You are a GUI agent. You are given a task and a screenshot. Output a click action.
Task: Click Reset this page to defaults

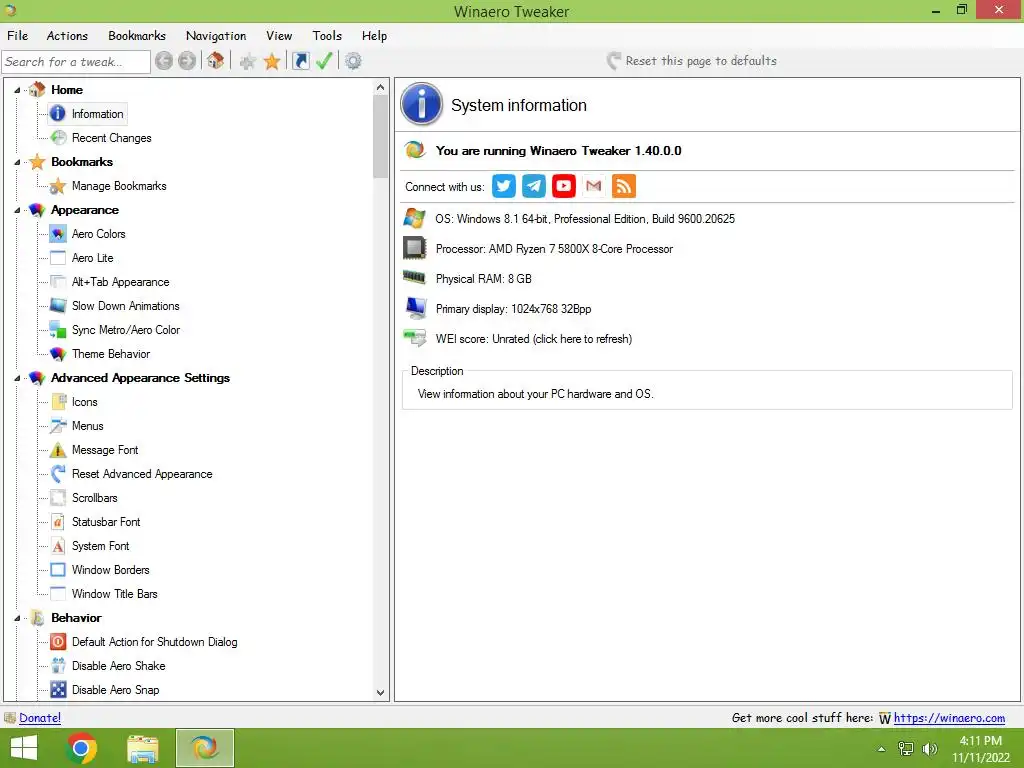click(692, 61)
